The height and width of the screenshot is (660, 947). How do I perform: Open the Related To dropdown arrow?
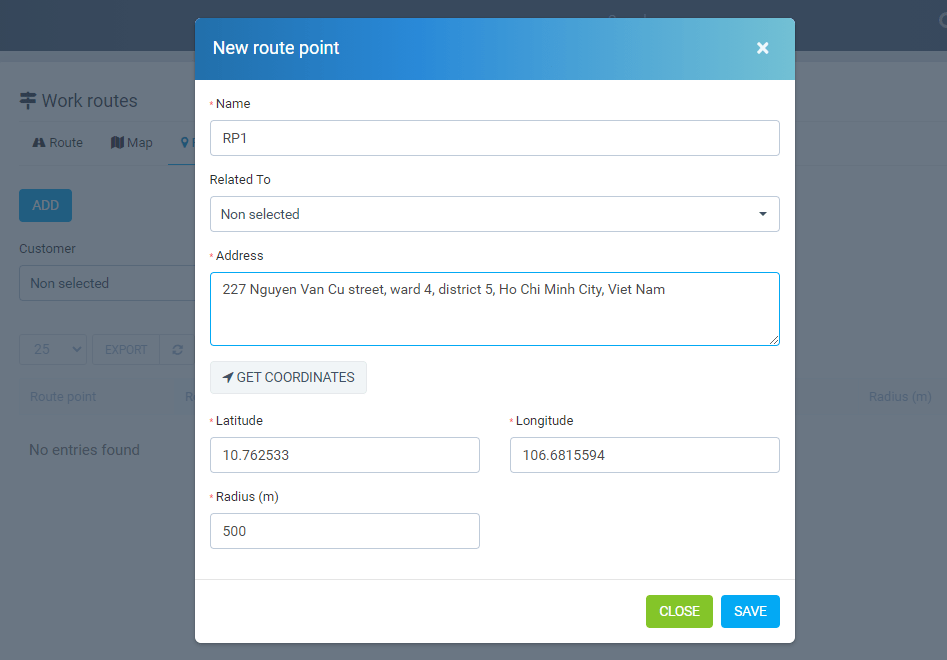763,214
